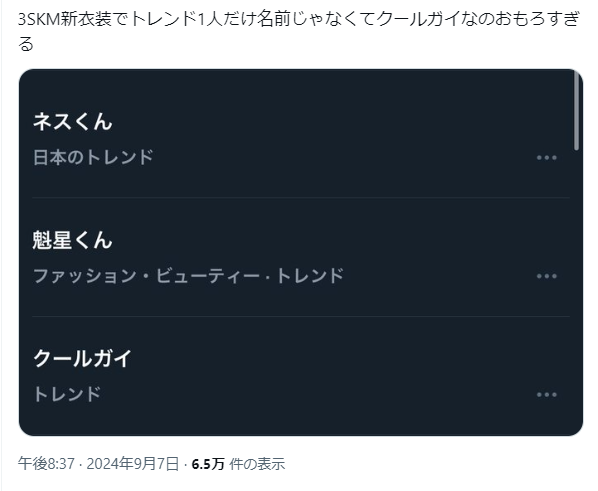
Task: Click the 件の表示 views label
Action: (x=257, y=464)
